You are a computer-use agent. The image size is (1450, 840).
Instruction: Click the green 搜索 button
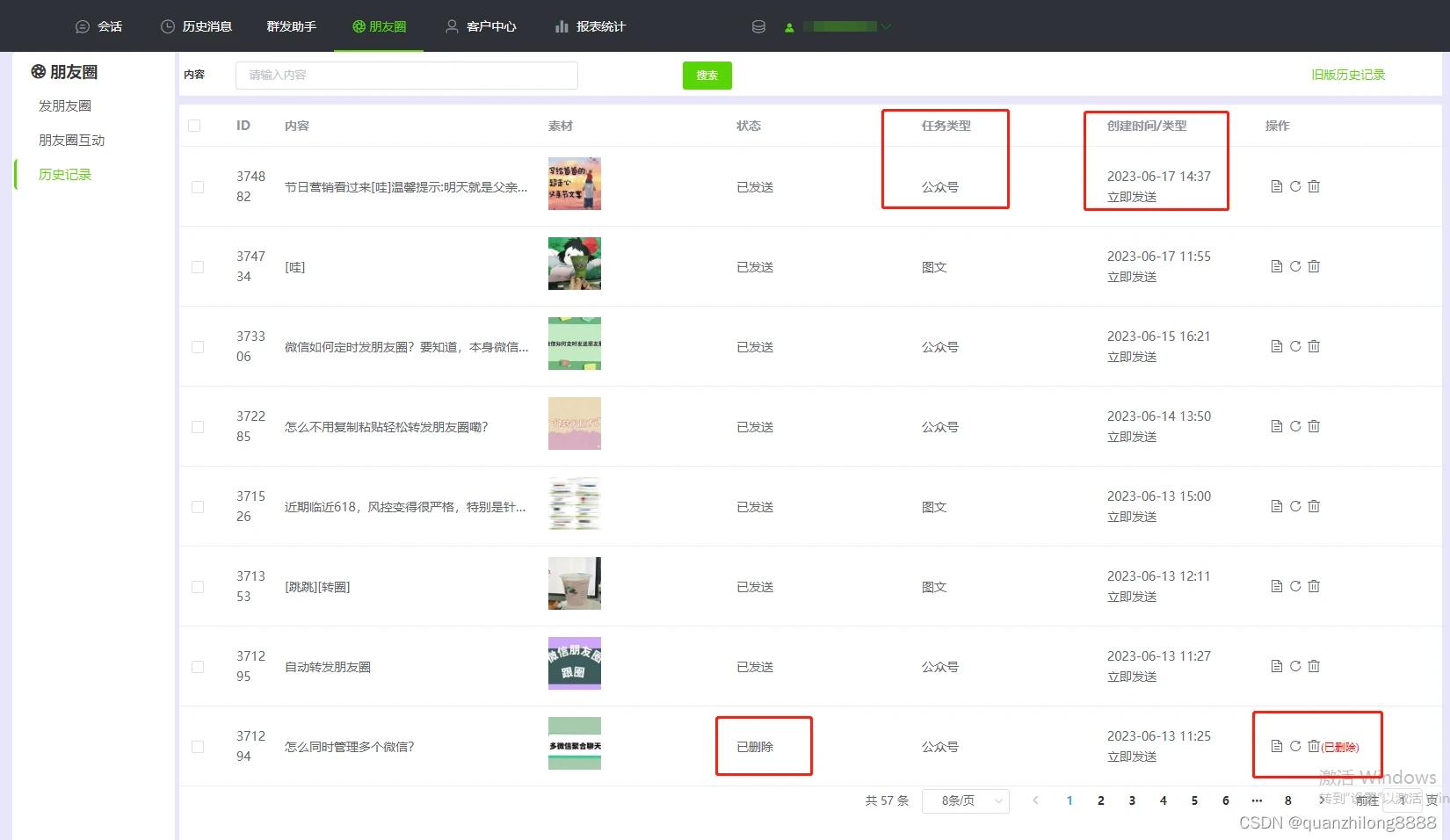pos(707,76)
